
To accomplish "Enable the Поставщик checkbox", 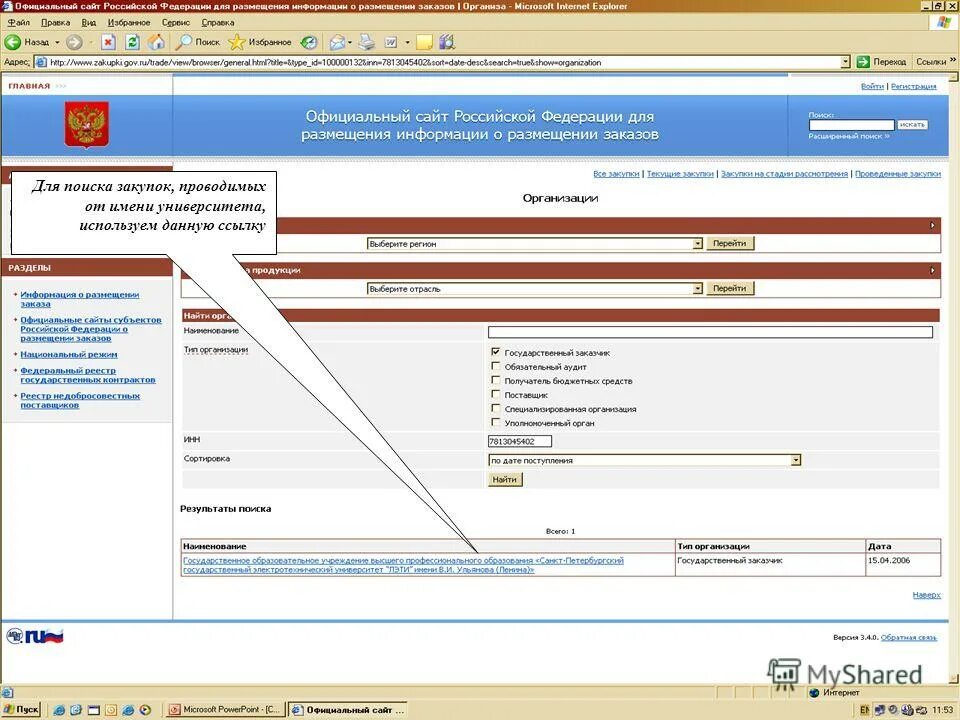I will tap(495, 395).
